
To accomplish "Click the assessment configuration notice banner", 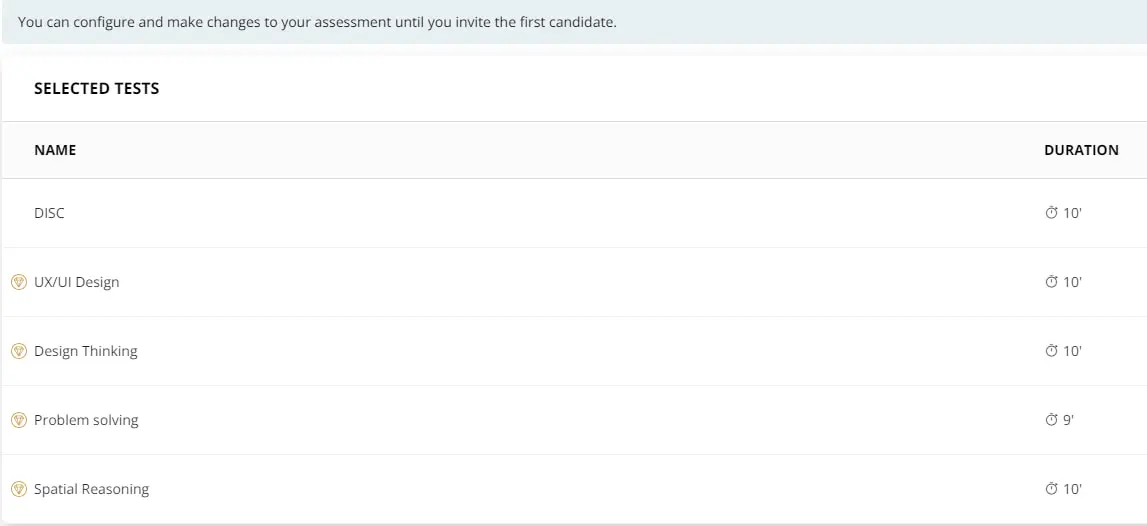I will point(317,21).
